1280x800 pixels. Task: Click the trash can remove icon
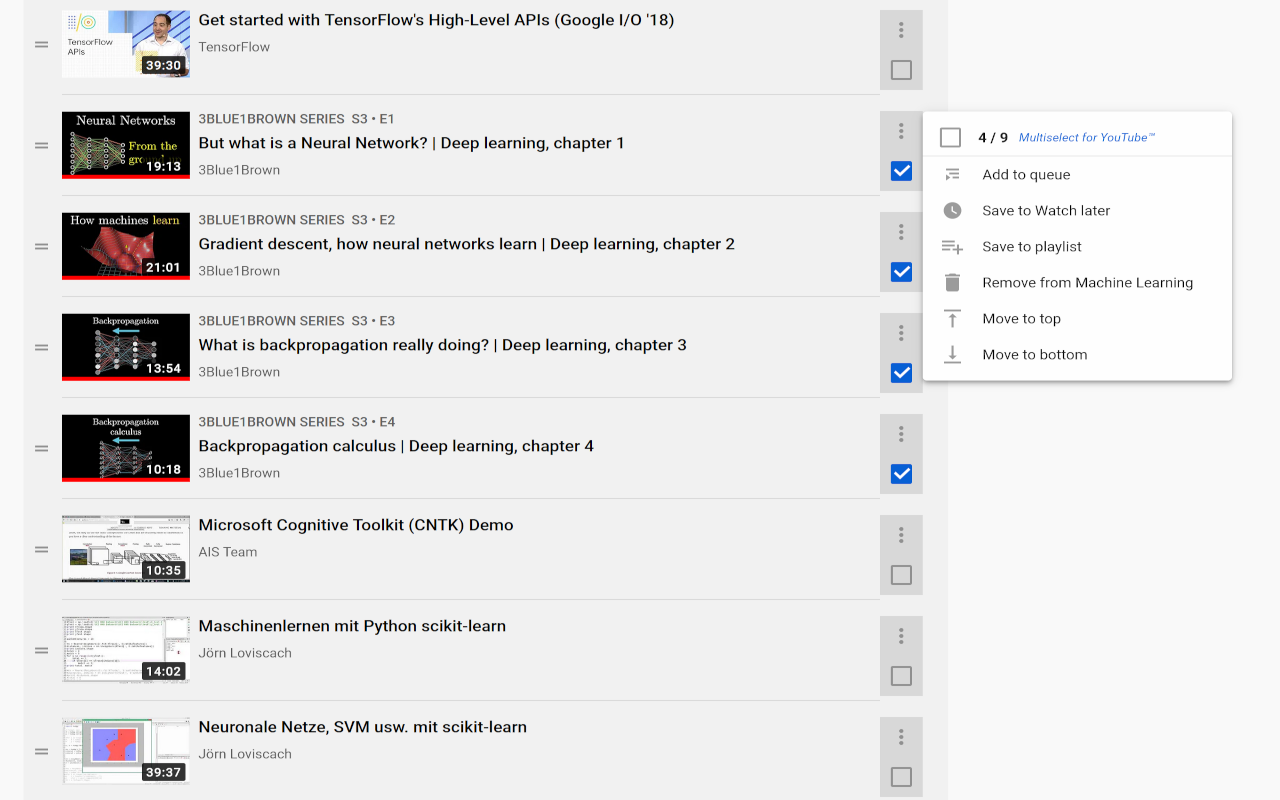coord(952,282)
